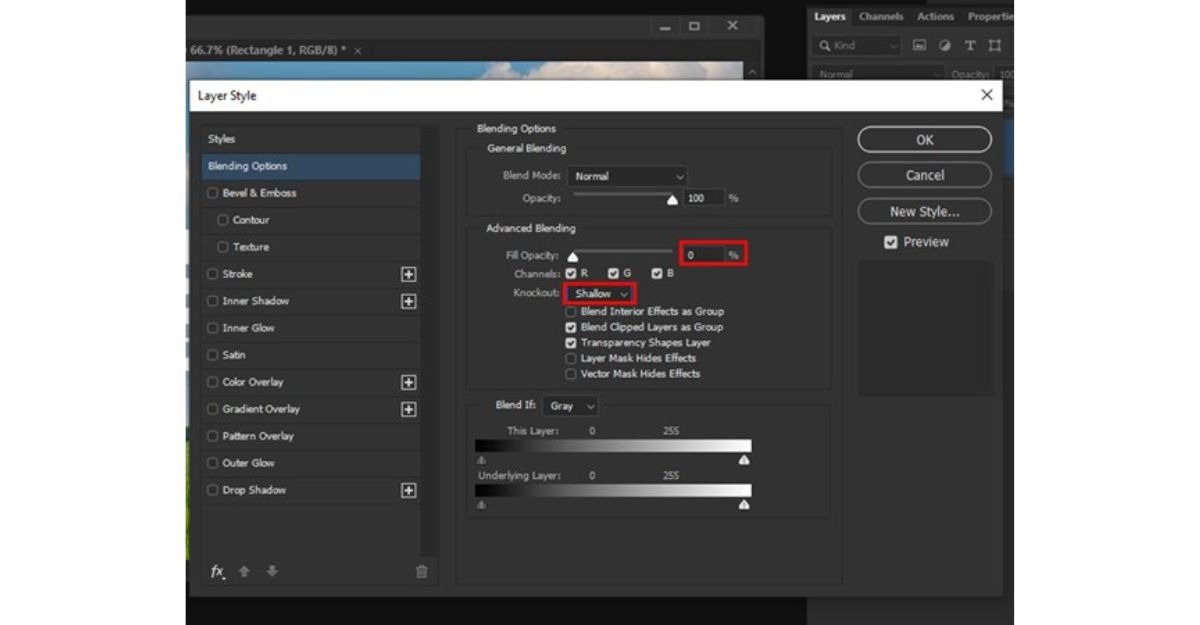The width and height of the screenshot is (1200, 625).
Task: Enable the Bevel & Emboss checkbox
Action: coord(212,193)
